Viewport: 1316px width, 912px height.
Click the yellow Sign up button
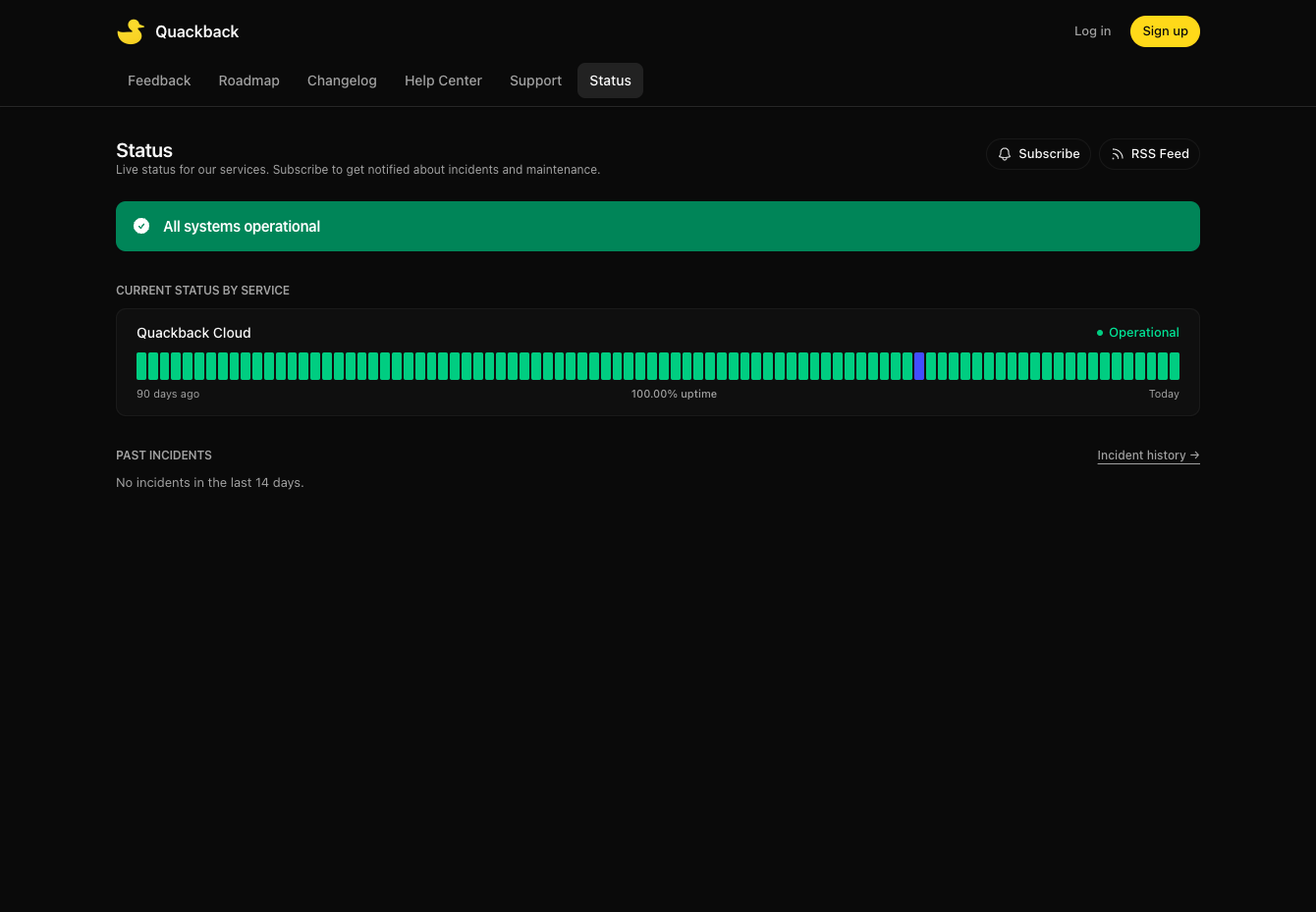coord(1165,31)
